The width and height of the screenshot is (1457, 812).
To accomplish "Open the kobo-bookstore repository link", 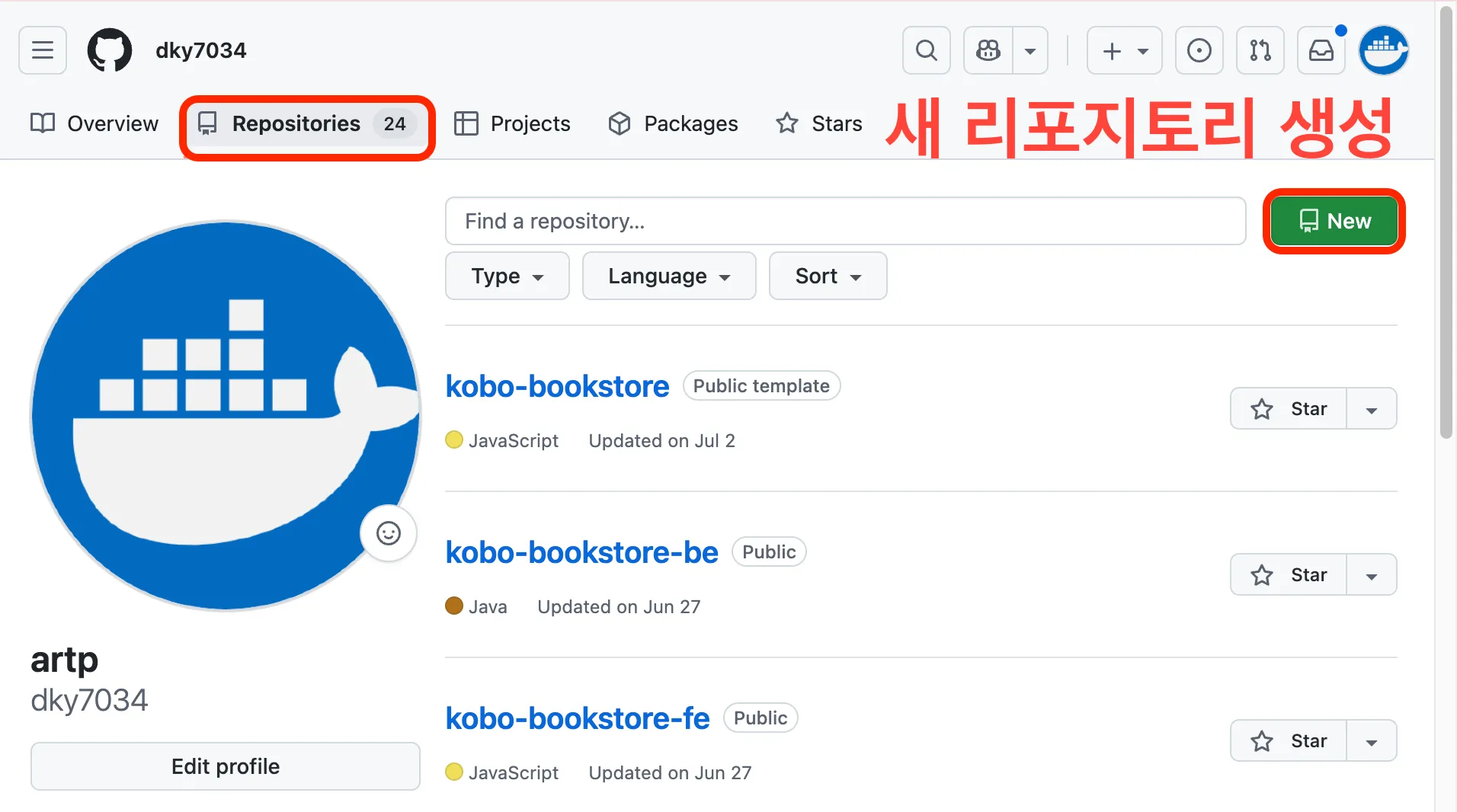I will coord(557,386).
